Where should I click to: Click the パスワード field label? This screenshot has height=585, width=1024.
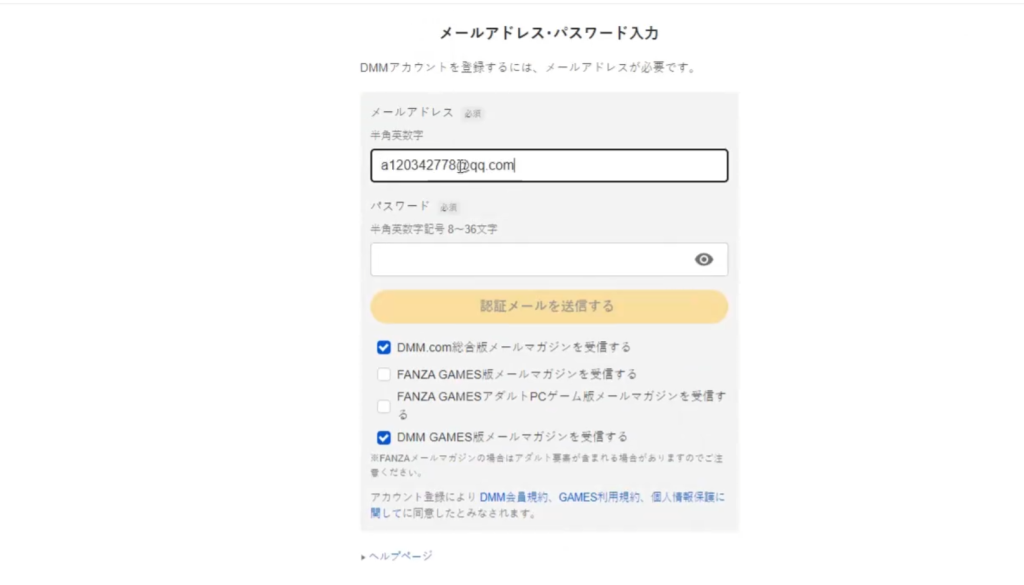[x=400, y=206]
